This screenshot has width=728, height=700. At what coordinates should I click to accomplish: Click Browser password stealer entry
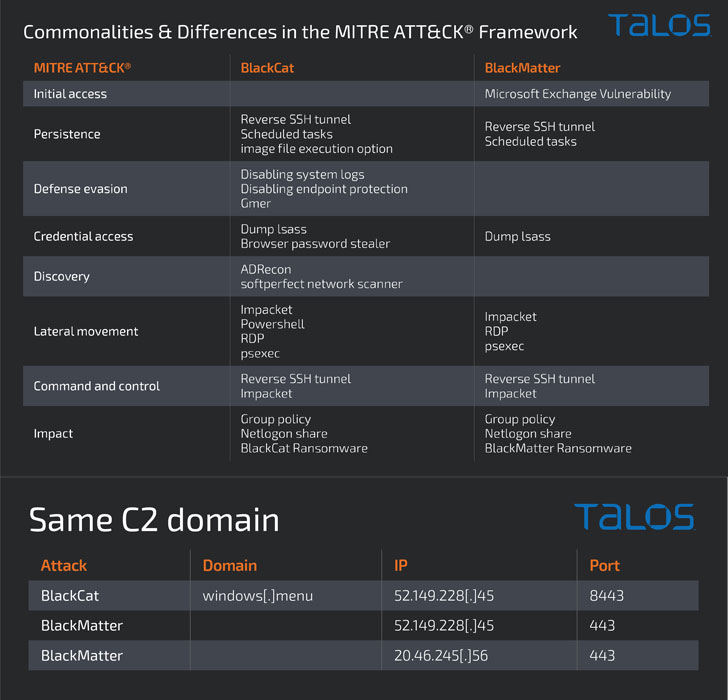[315, 244]
